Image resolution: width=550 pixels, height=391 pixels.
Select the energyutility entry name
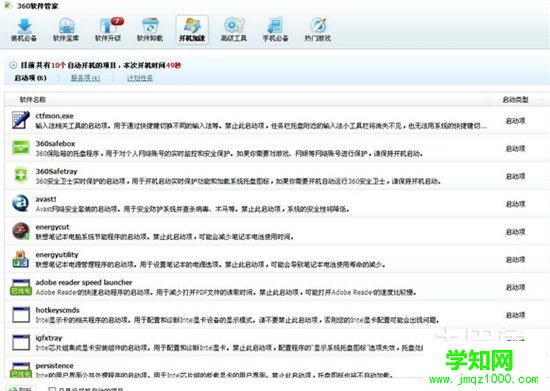57,255
